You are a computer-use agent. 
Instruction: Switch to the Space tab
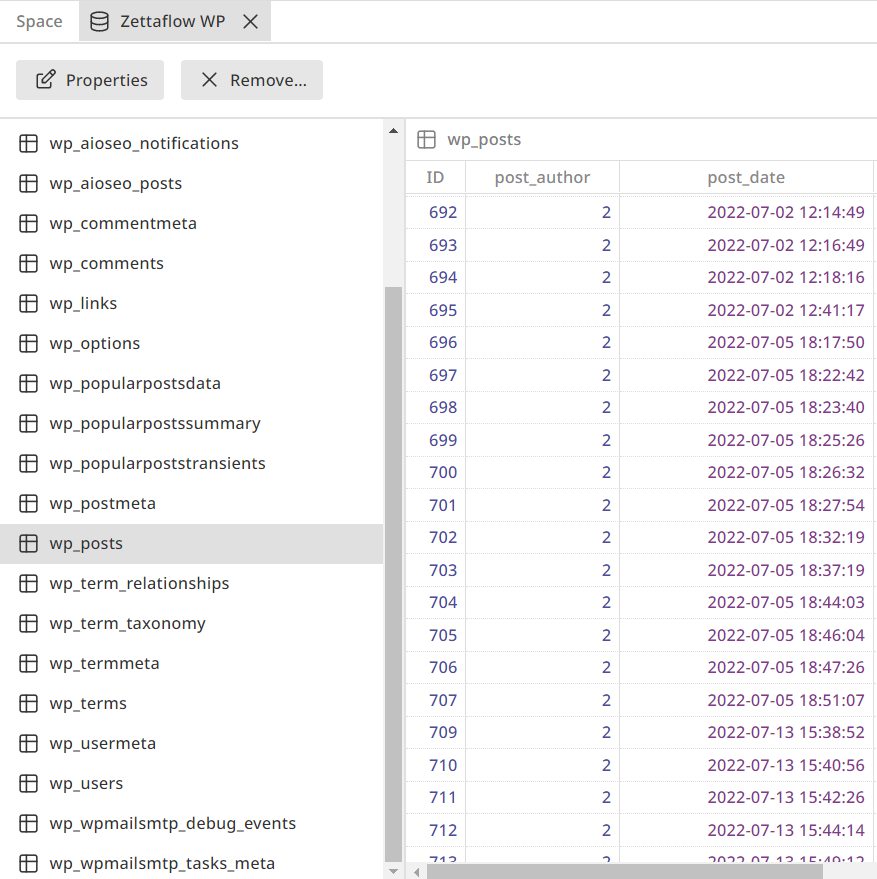click(38, 20)
